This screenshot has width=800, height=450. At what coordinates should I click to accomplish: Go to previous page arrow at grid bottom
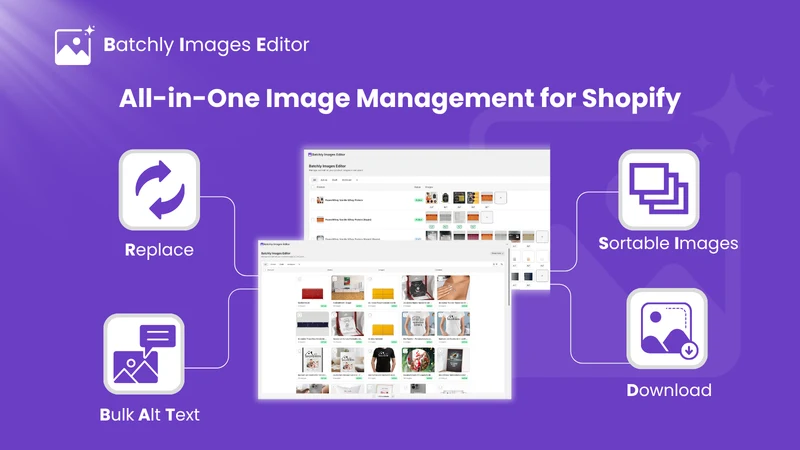(373, 396)
